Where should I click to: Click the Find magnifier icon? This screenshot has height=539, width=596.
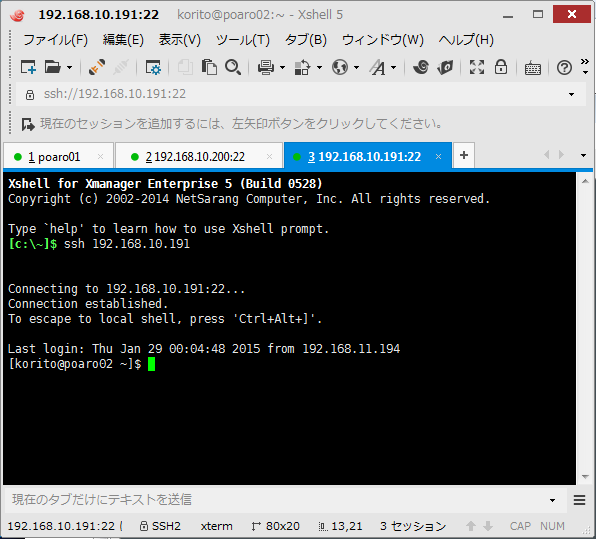(233, 67)
